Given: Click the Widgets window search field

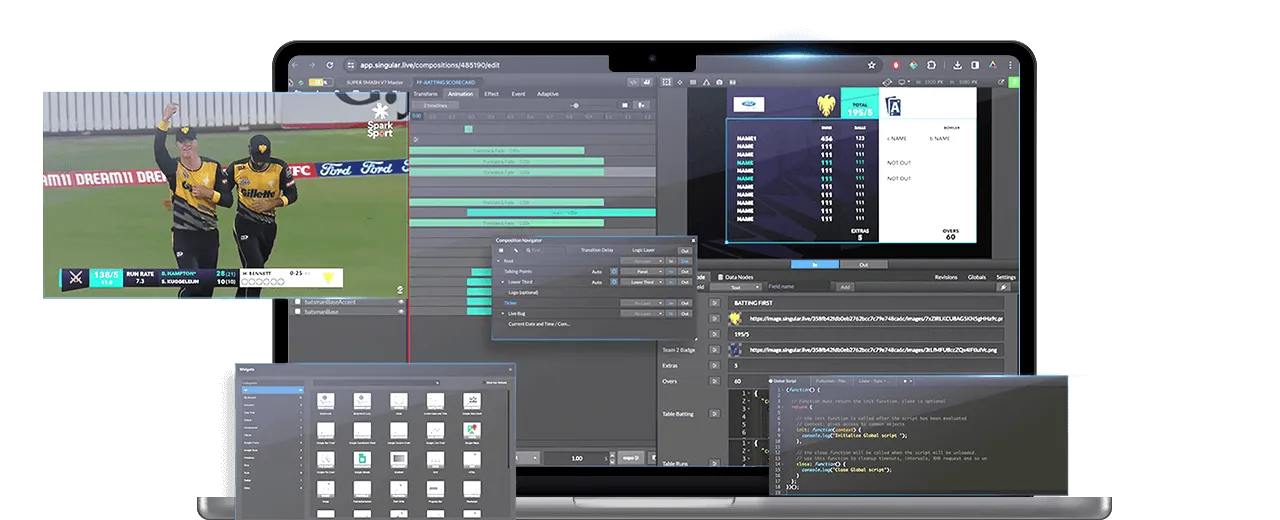Looking at the screenshot, I should pyautogui.click(x=376, y=382).
